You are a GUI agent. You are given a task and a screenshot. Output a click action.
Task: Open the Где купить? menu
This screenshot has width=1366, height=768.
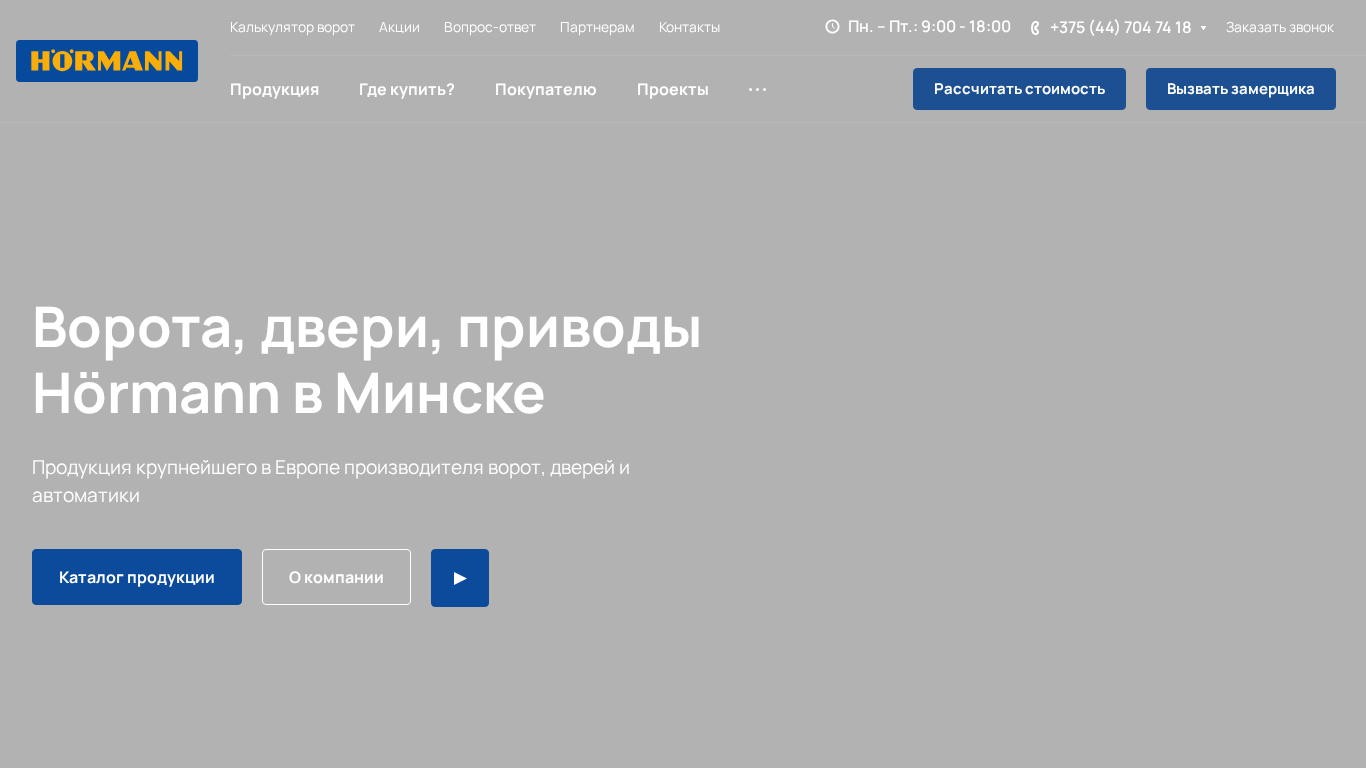(x=407, y=89)
